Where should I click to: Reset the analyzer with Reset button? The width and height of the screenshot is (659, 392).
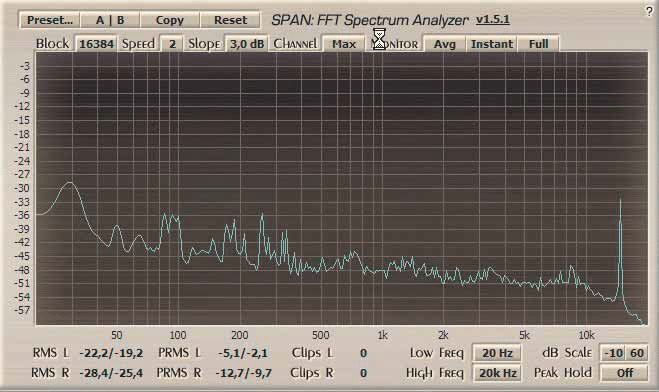point(230,20)
